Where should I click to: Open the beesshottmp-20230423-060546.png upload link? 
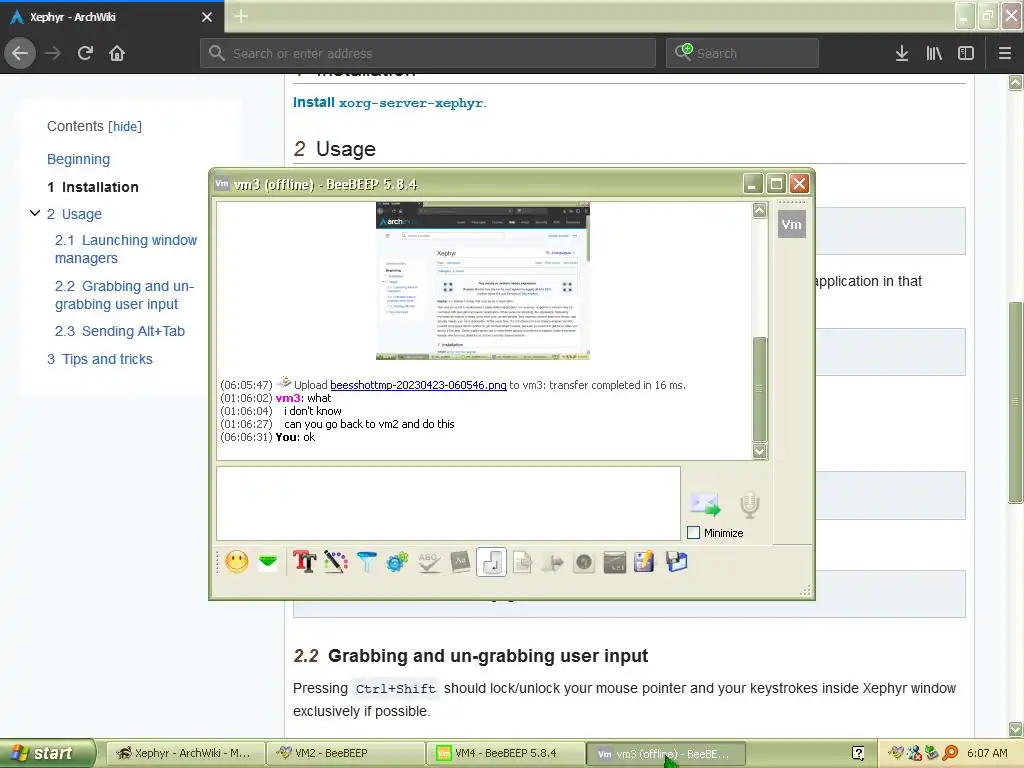pos(418,385)
